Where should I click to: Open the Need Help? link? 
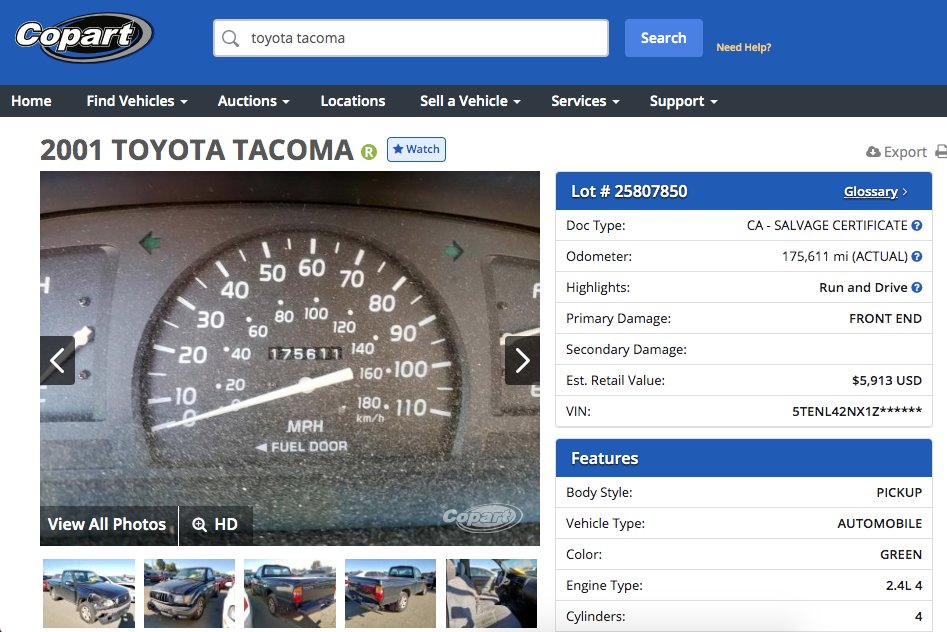coord(743,47)
